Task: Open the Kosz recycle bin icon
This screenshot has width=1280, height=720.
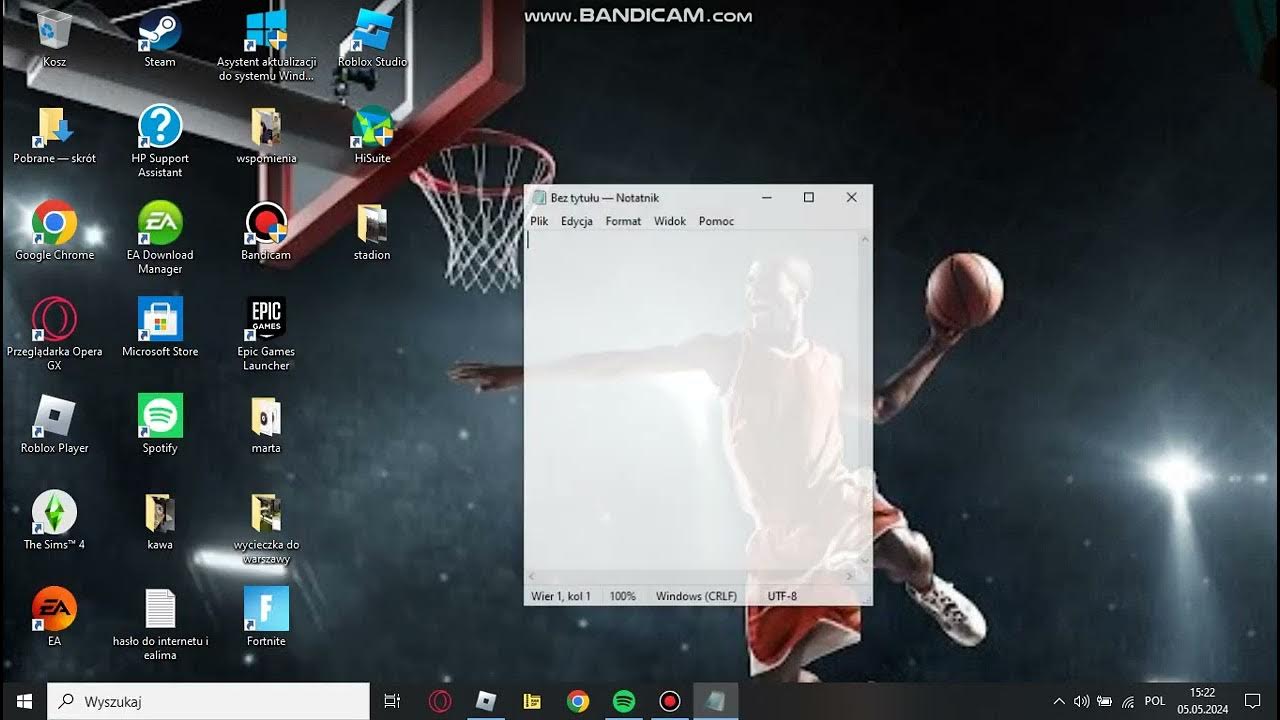Action: (54, 37)
